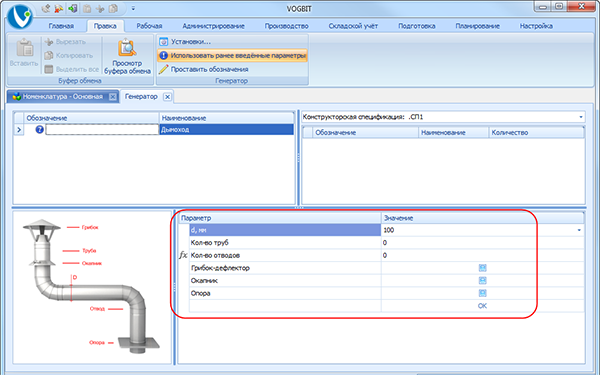Click the paste icon in quick access toolbar
The width and height of the screenshot is (600, 375).
pos(87,8)
